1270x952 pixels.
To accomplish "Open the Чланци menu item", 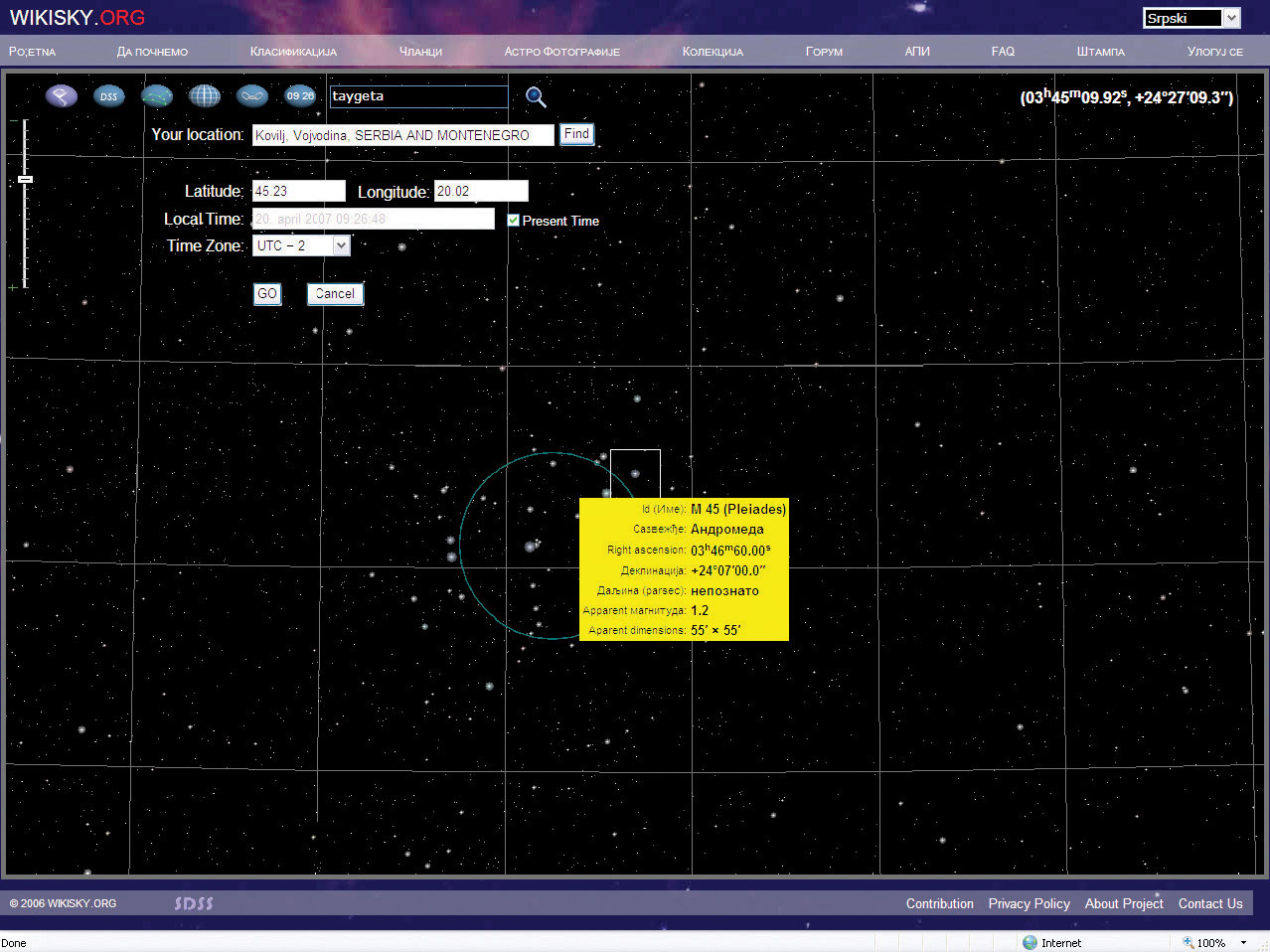I will pos(420,52).
